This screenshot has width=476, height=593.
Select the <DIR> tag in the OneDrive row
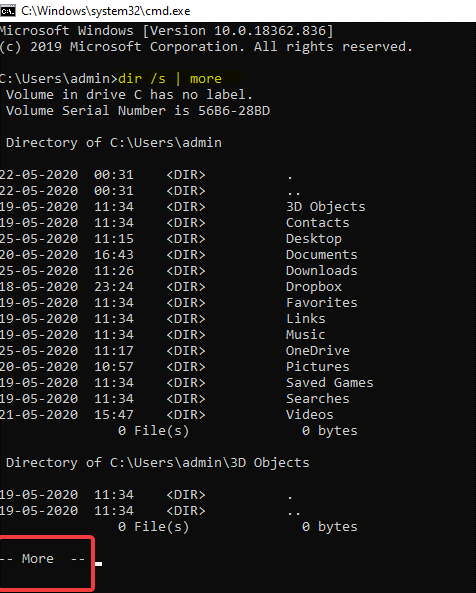(186, 351)
